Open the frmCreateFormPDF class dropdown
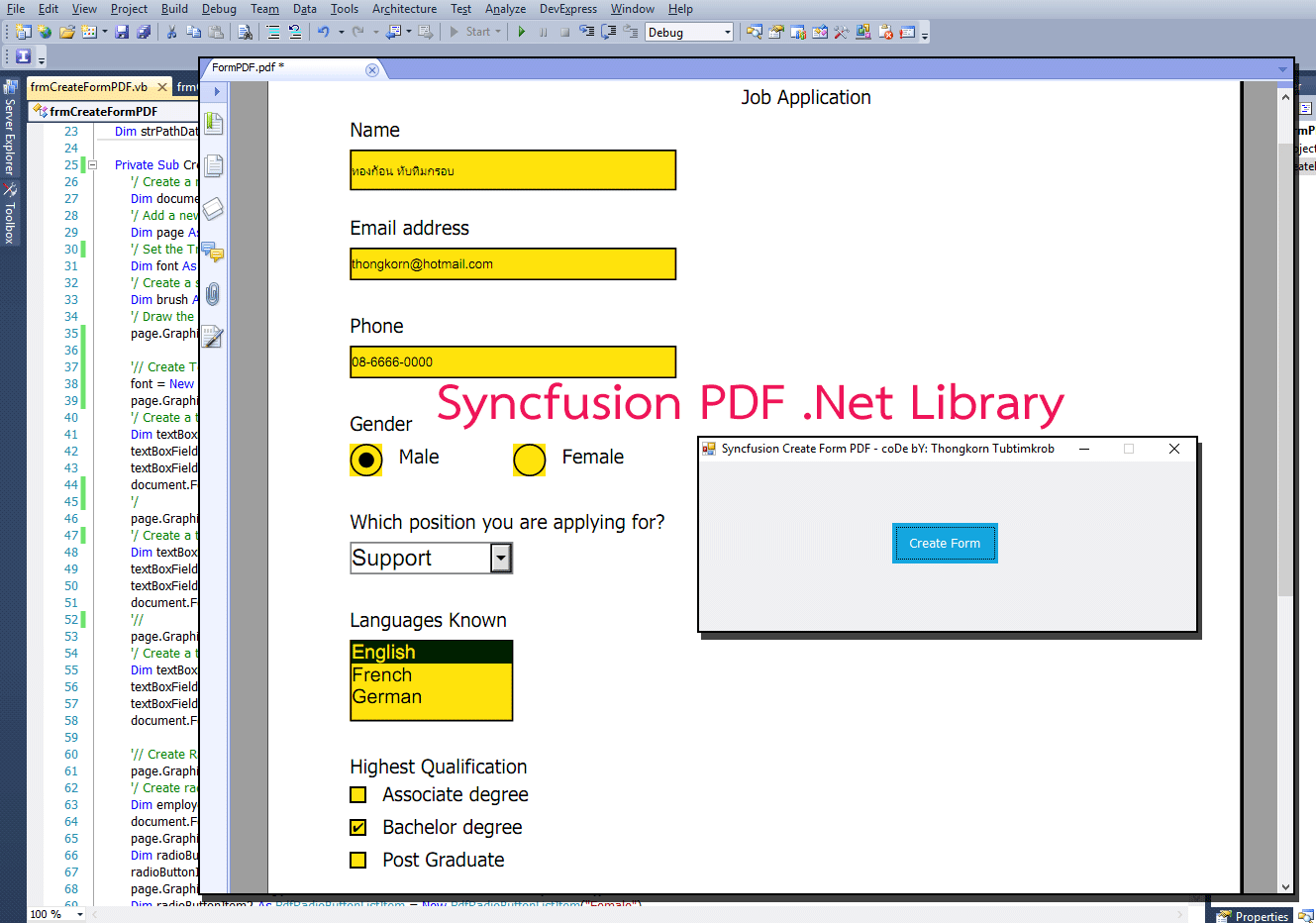 click(114, 112)
